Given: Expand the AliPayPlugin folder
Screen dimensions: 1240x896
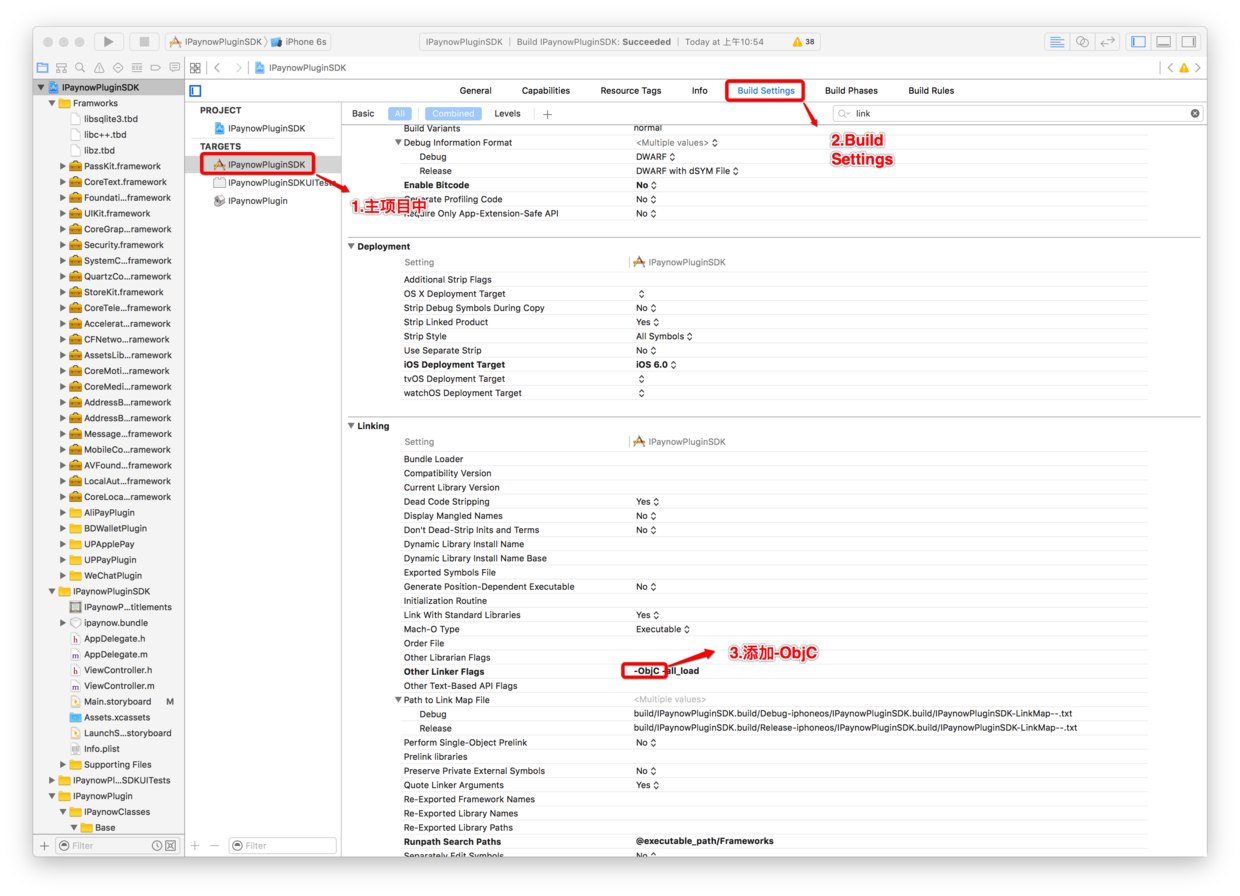Looking at the screenshot, I should tap(63, 513).
